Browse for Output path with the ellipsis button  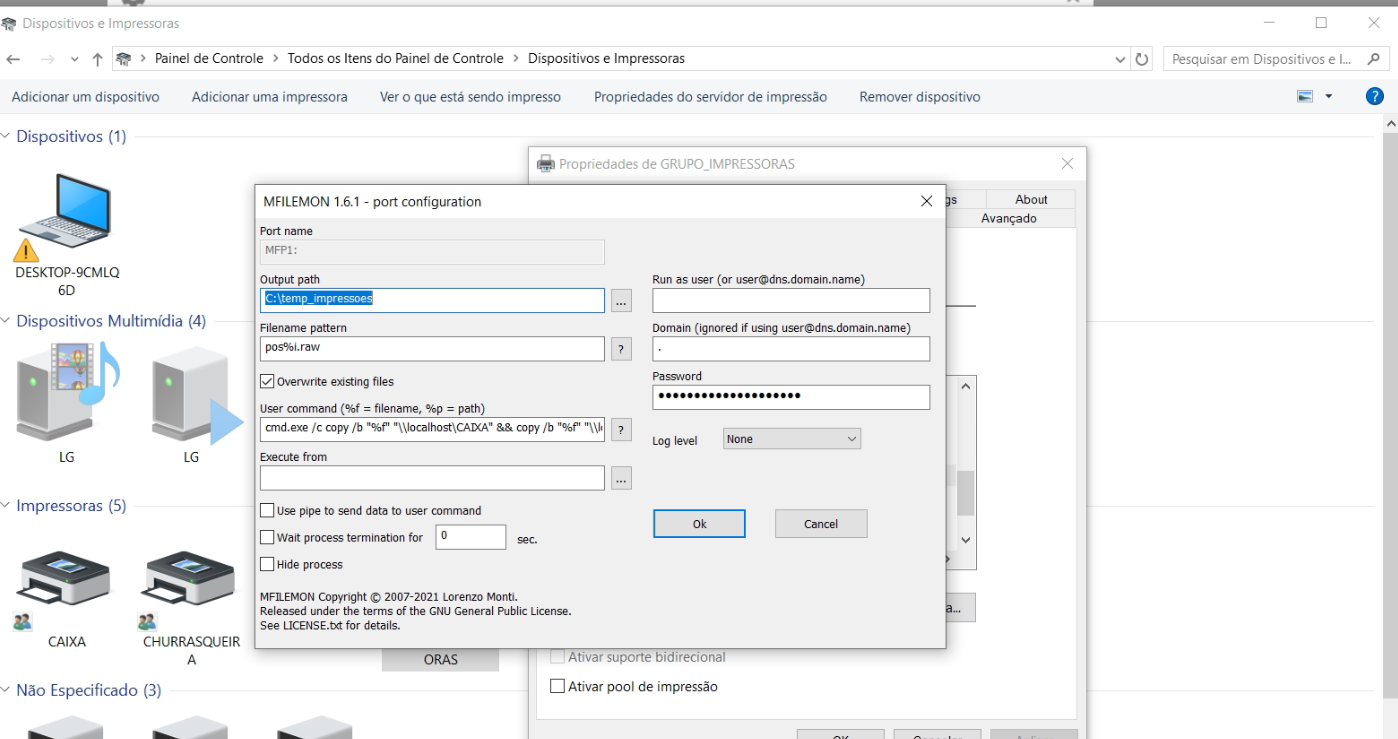[621, 300]
